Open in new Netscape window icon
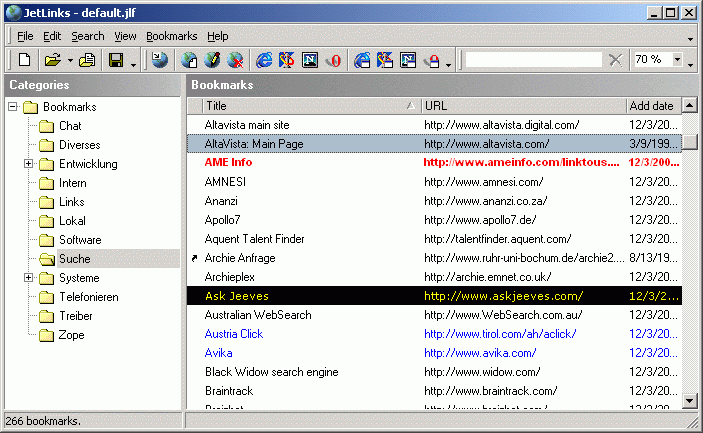The height and width of the screenshot is (433, 703). click(x=408, y=60)
